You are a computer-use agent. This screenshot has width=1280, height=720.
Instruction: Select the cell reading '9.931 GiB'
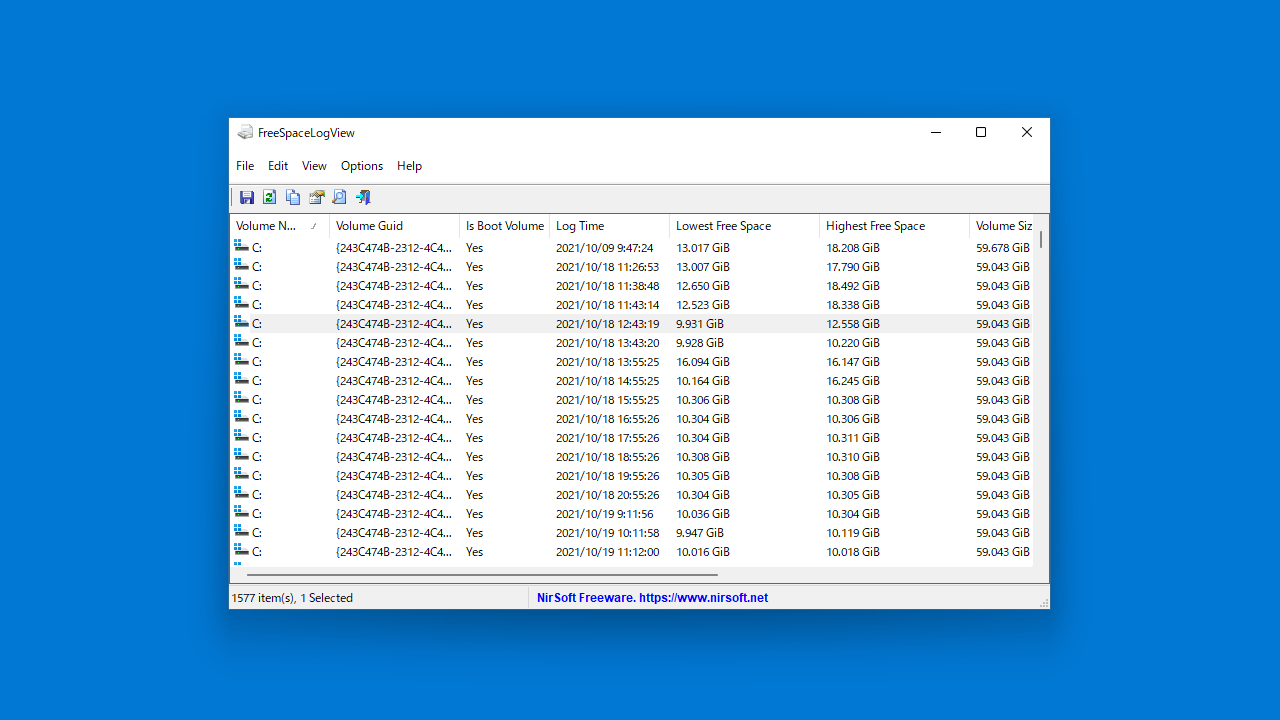tap(700, 324)
